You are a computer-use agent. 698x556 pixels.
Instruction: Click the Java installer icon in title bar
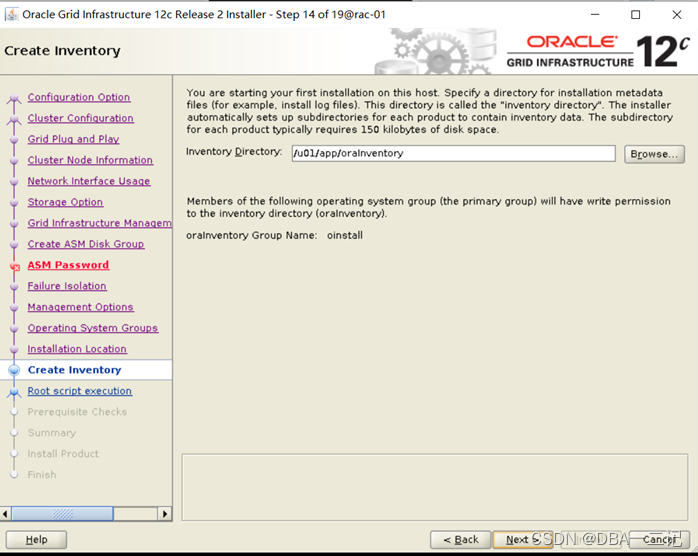click(12, 15)
